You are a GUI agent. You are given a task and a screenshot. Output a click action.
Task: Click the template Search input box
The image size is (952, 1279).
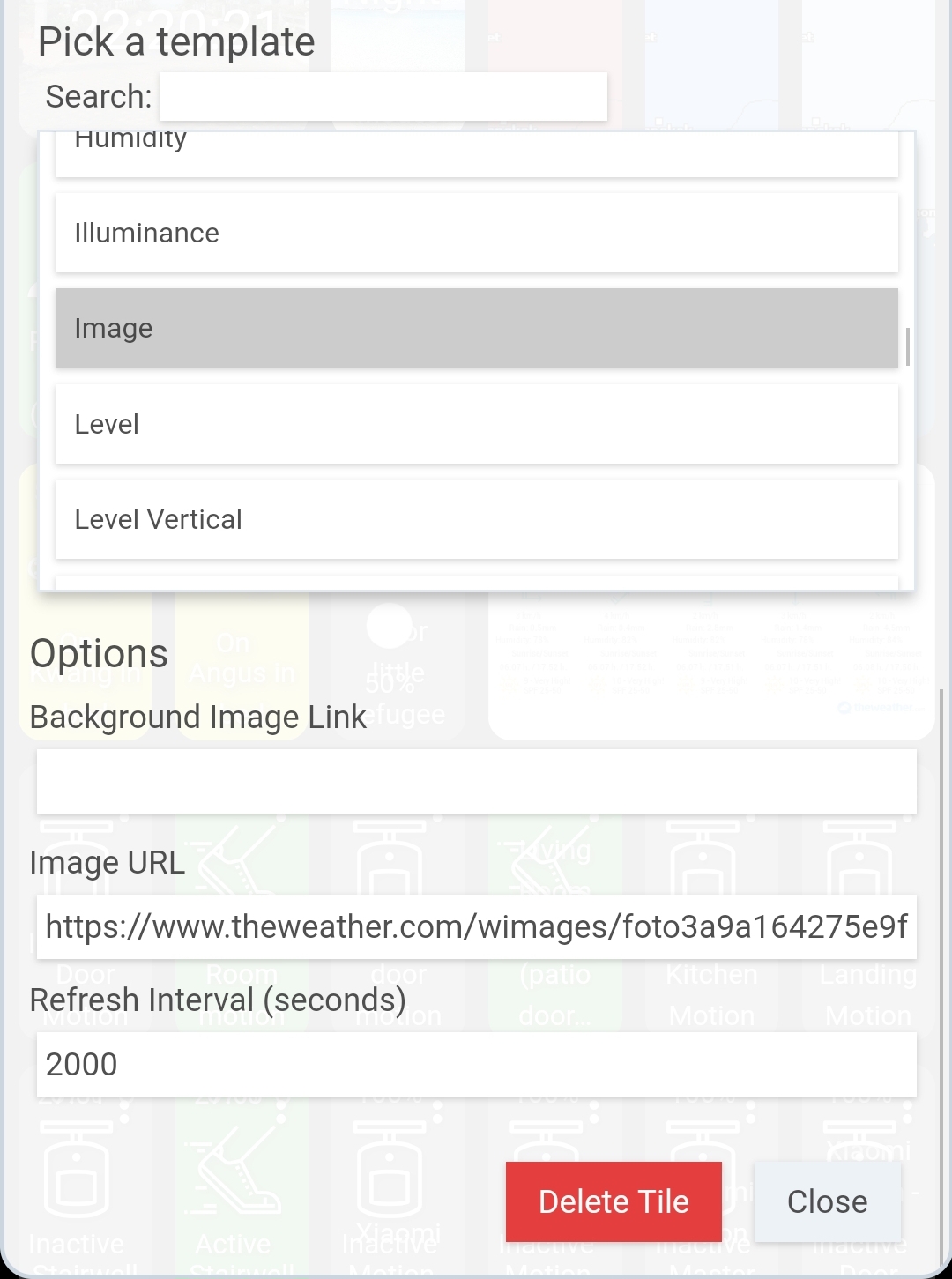click(383, 97)
